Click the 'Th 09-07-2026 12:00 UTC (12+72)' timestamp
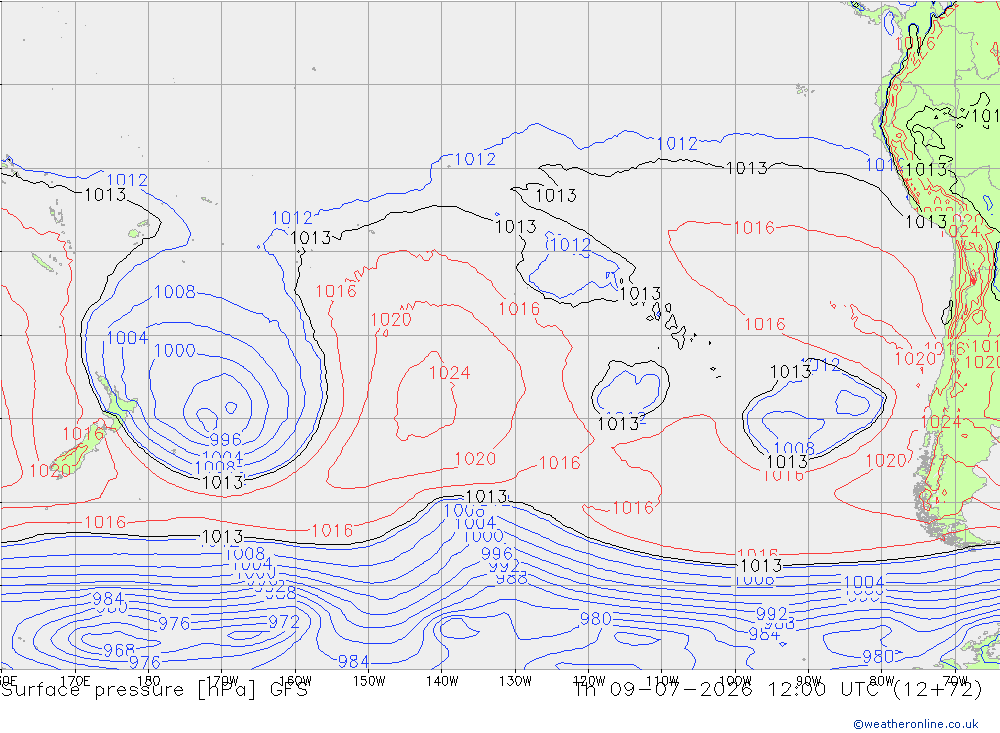The width and height of the screenshot is (1000, 733). click(x=778, y=690)
